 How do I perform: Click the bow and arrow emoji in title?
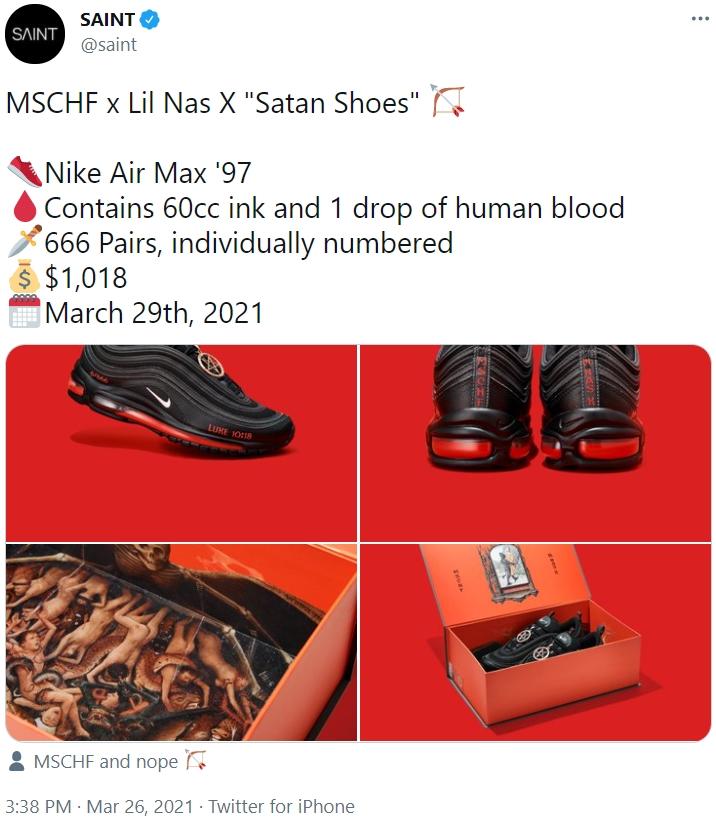448,100
